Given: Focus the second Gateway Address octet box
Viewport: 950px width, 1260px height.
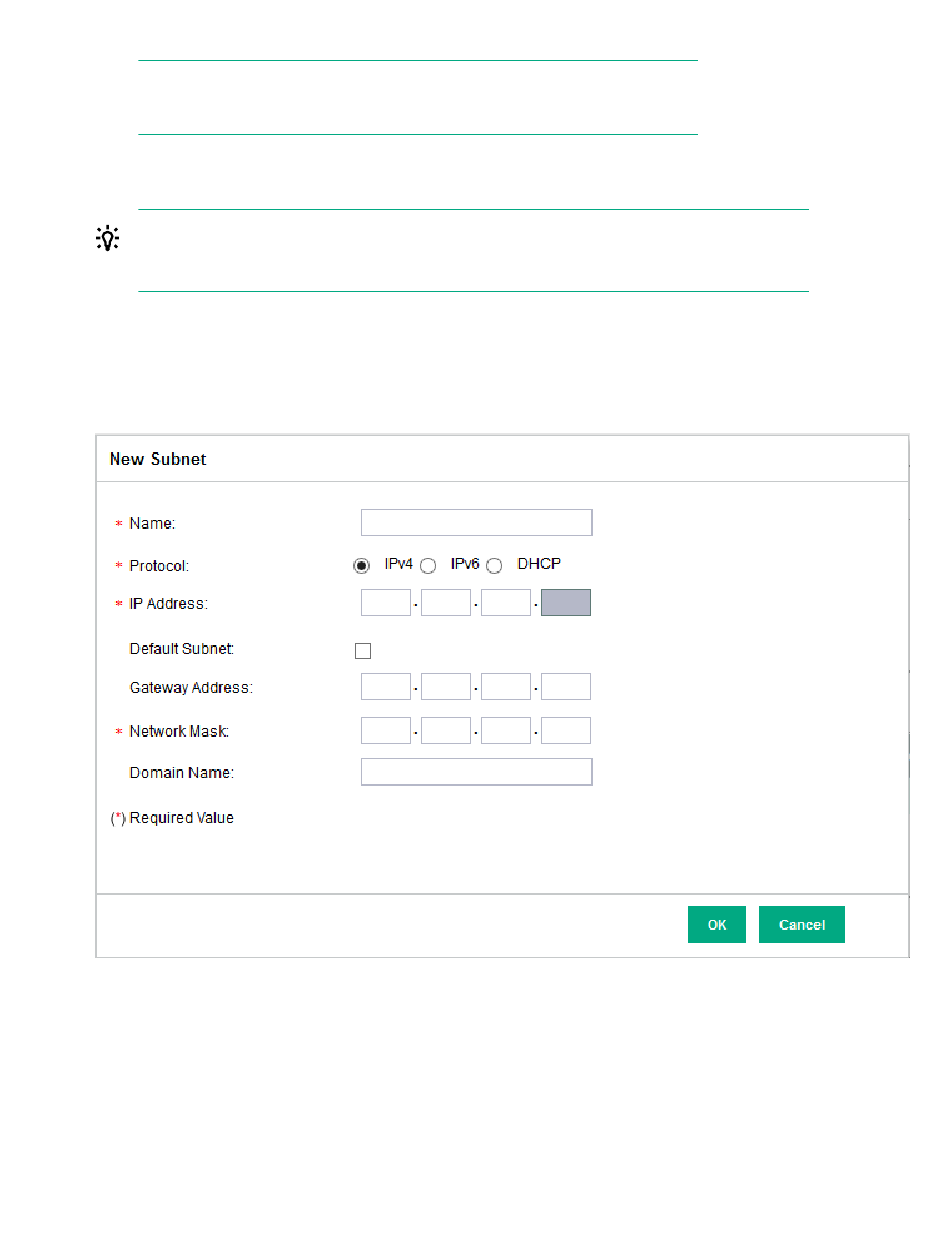Looking at the screenshot, I should pos(446,687).
